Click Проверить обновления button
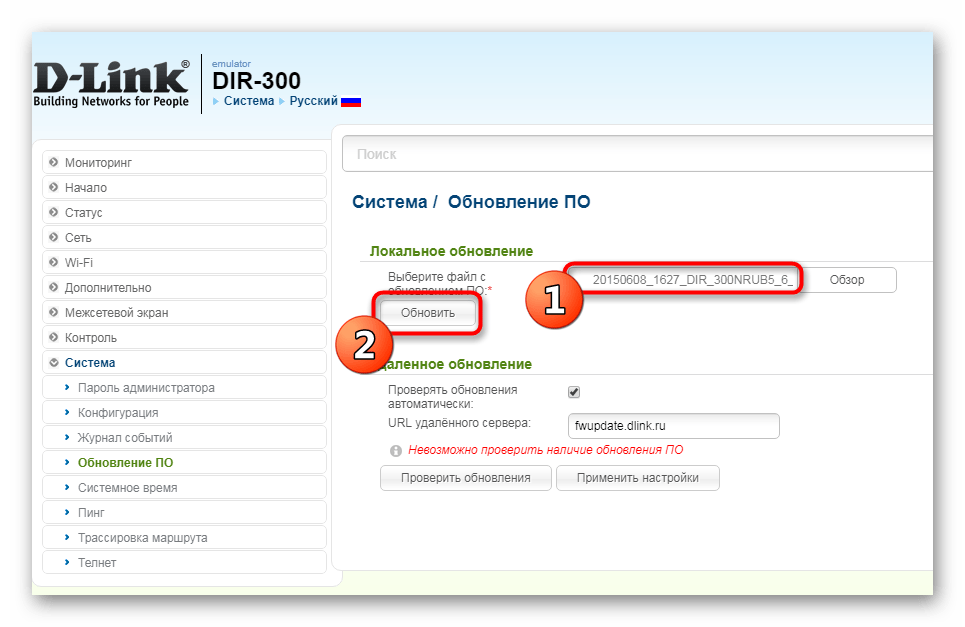The height and width of the screenshot is (627, 965). coord(465,478)
